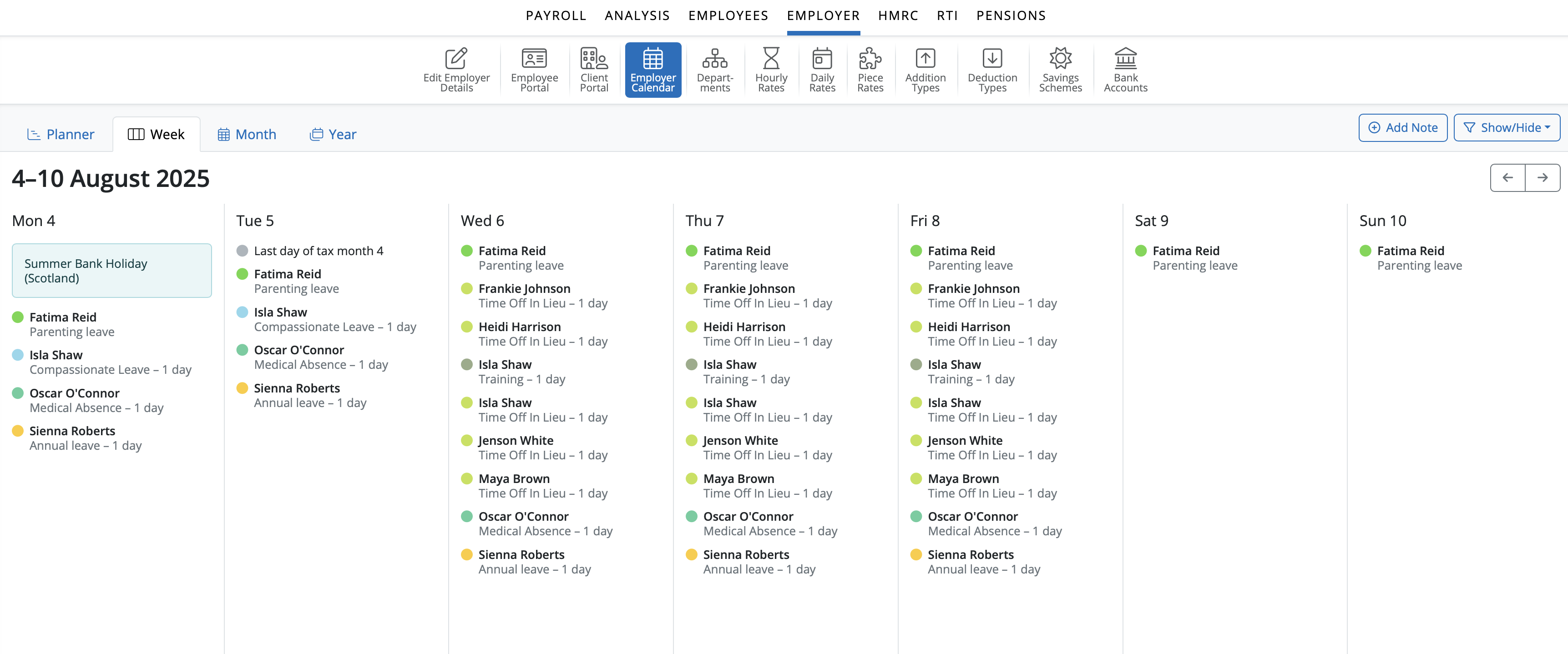This screenshot has height=654, width=1568.
Task: Click the Add Note button
Action: 1402,128
